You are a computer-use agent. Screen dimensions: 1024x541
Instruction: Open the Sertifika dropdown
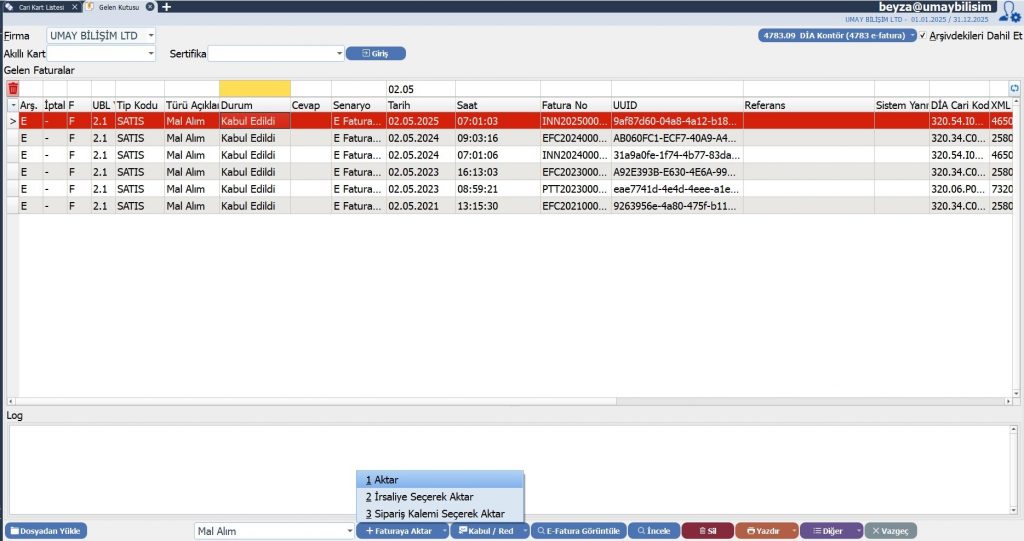[340, 53]
